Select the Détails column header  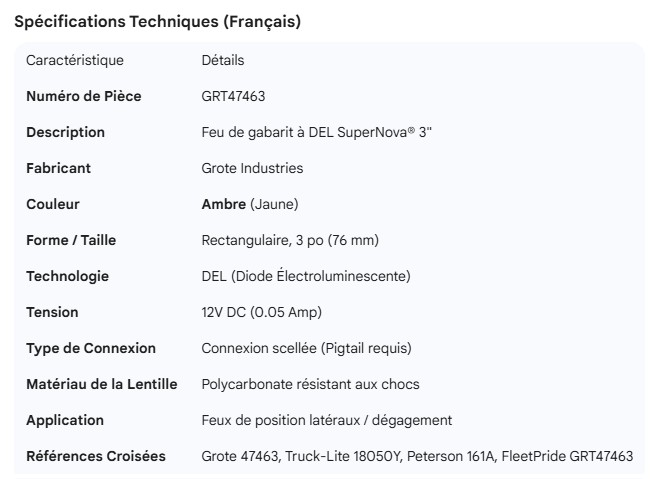(x=223, y=60)
